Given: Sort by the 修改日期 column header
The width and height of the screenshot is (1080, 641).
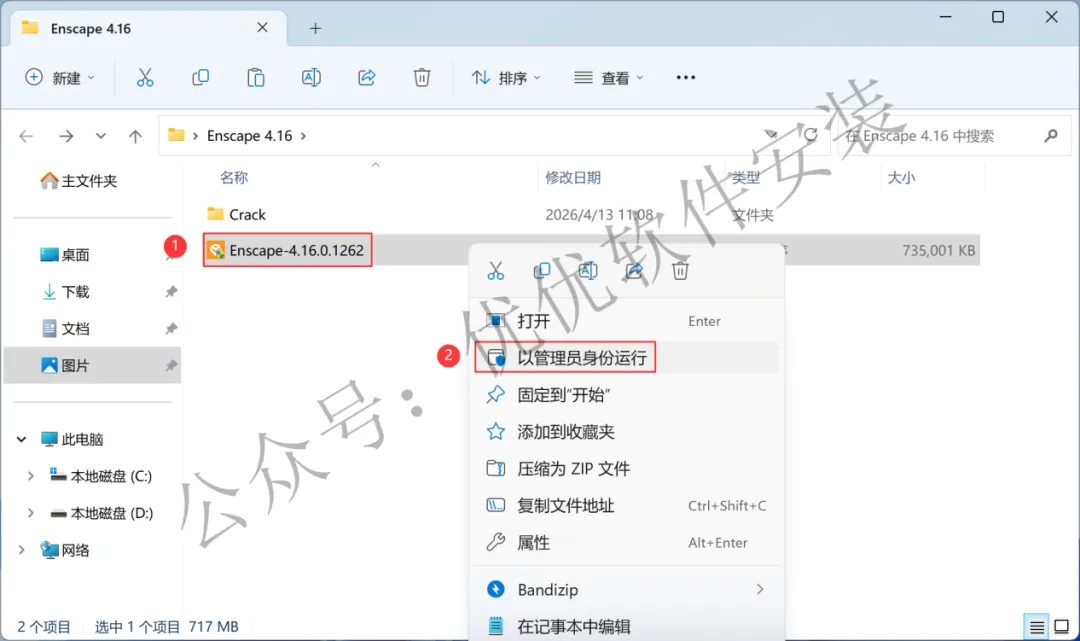Looking at the screenshot, I should click(572, 177).
